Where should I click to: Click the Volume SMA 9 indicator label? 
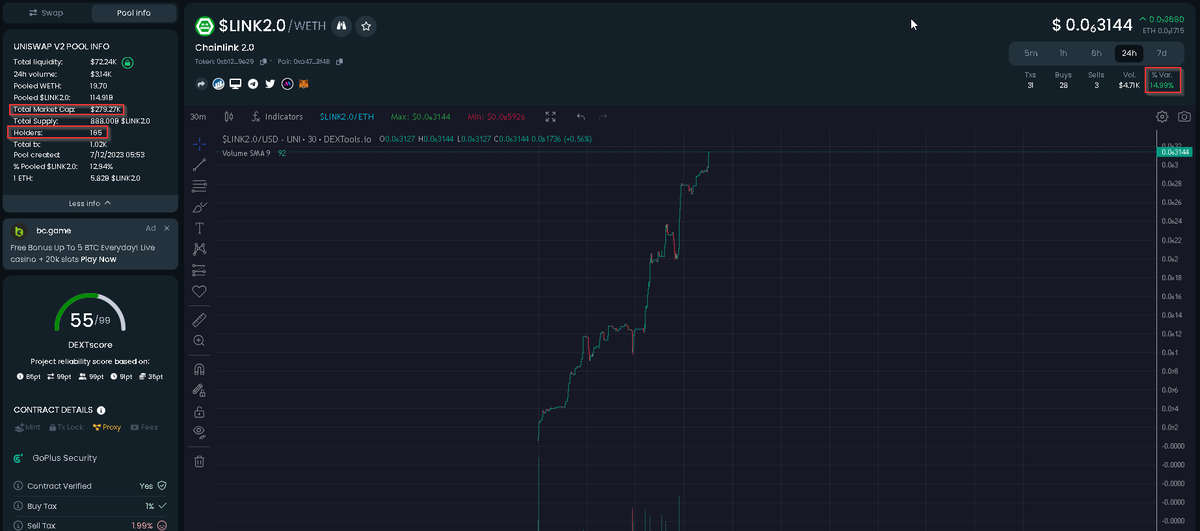point(246,153)
